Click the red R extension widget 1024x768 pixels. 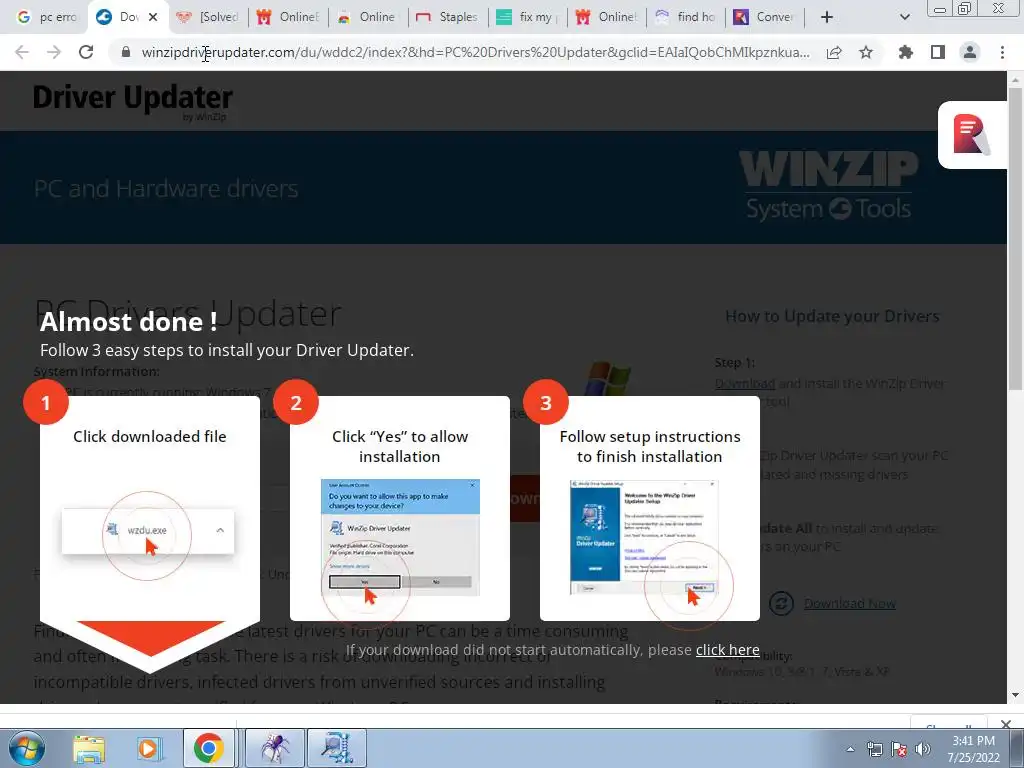[971, 135]
